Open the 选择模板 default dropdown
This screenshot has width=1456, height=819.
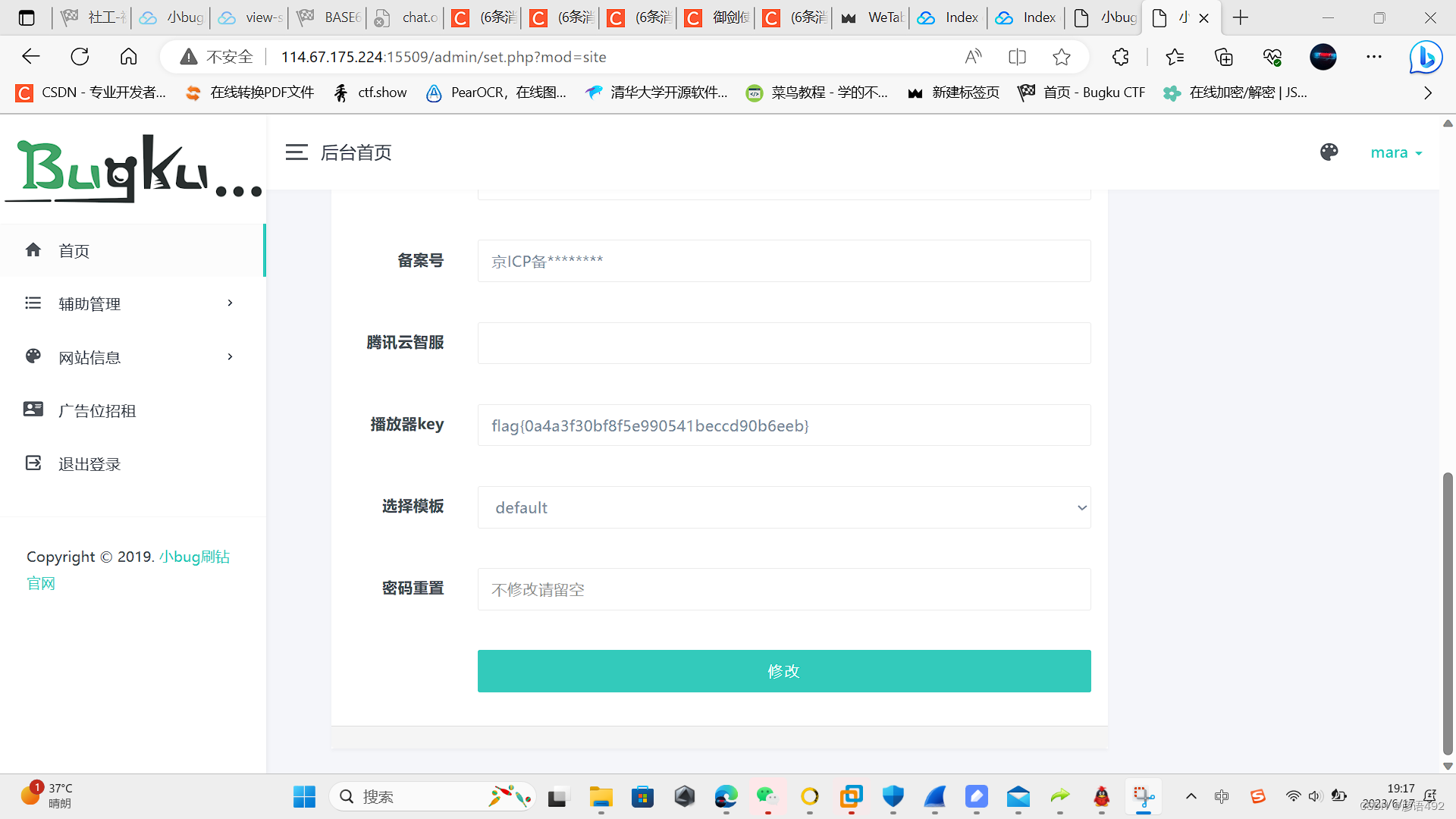tap(783, 507)
